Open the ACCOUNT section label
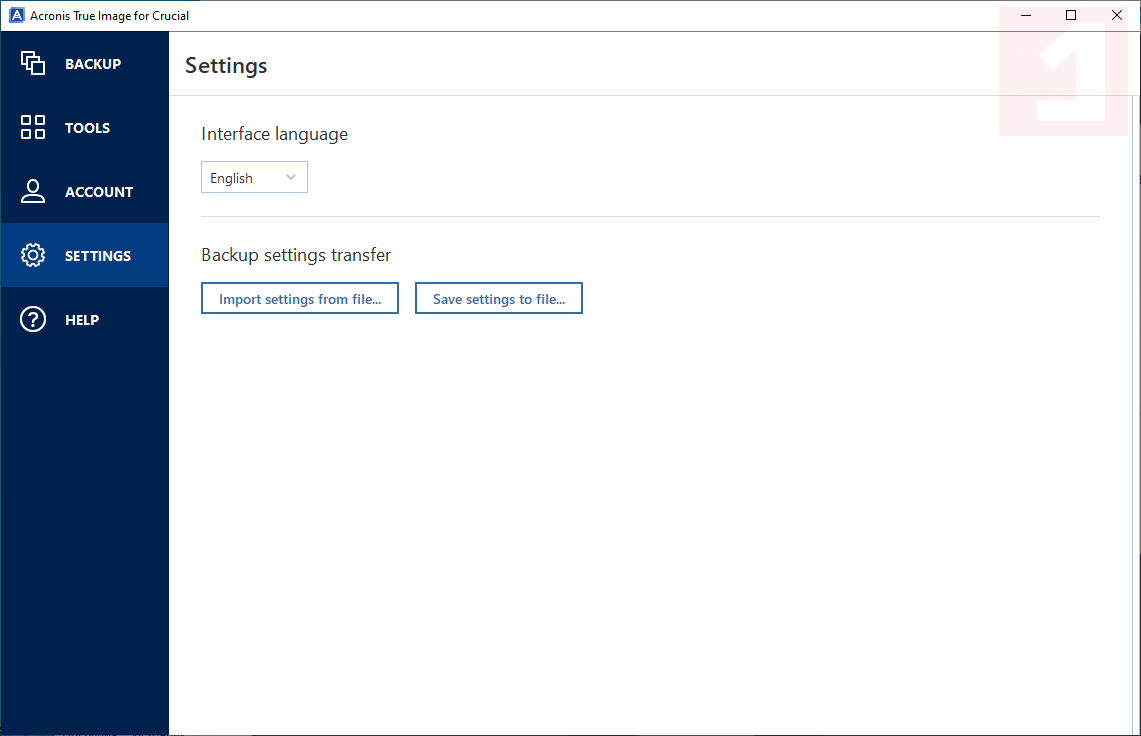The width and height of the screenshot is (1141, 736). [x=99, y=192]
